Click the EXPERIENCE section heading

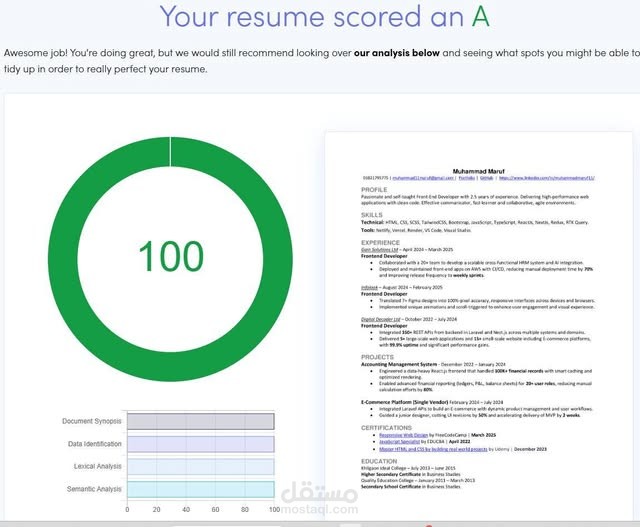tap(380, 242)
